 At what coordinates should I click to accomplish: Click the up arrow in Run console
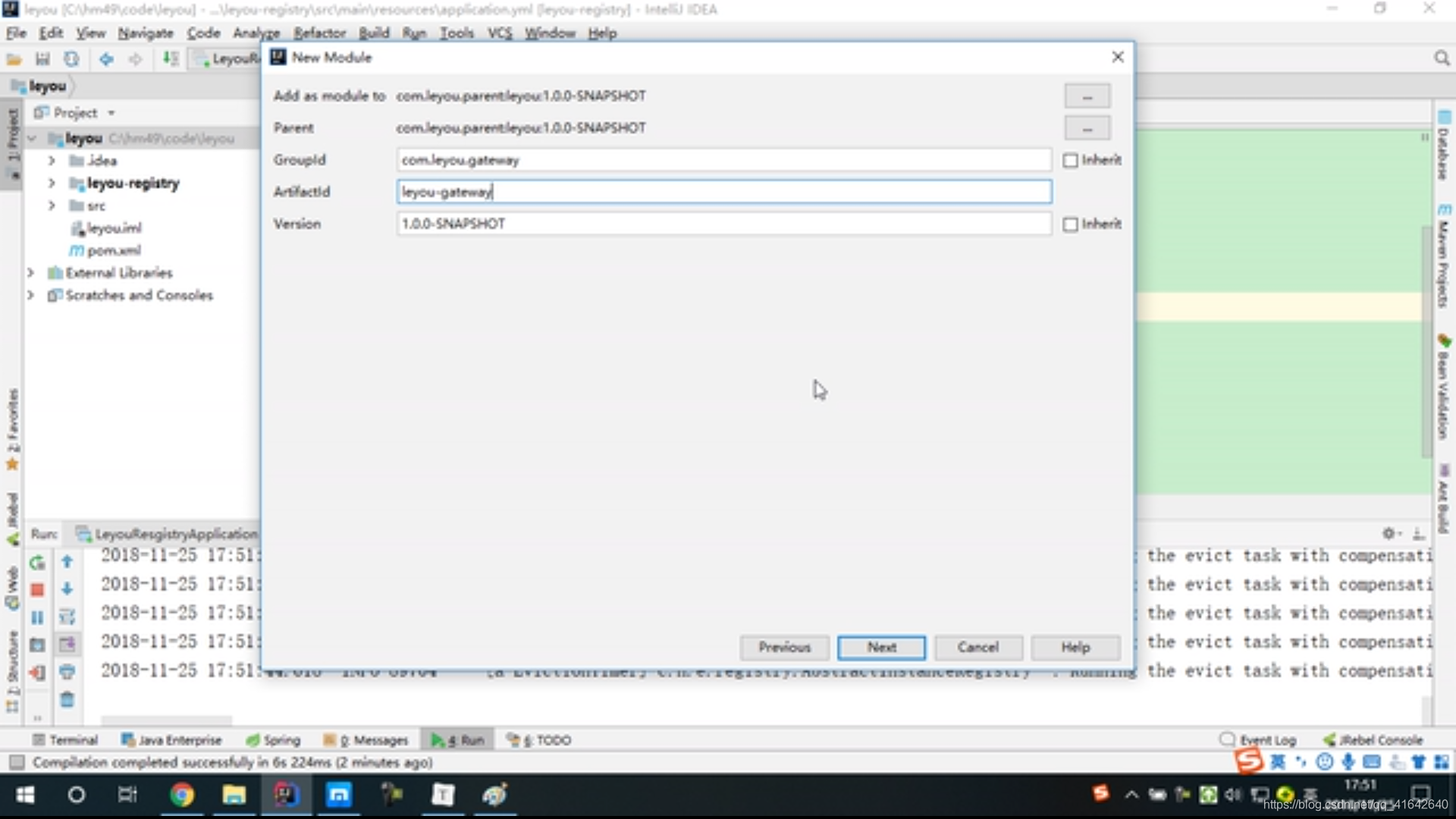pos(67,562)
